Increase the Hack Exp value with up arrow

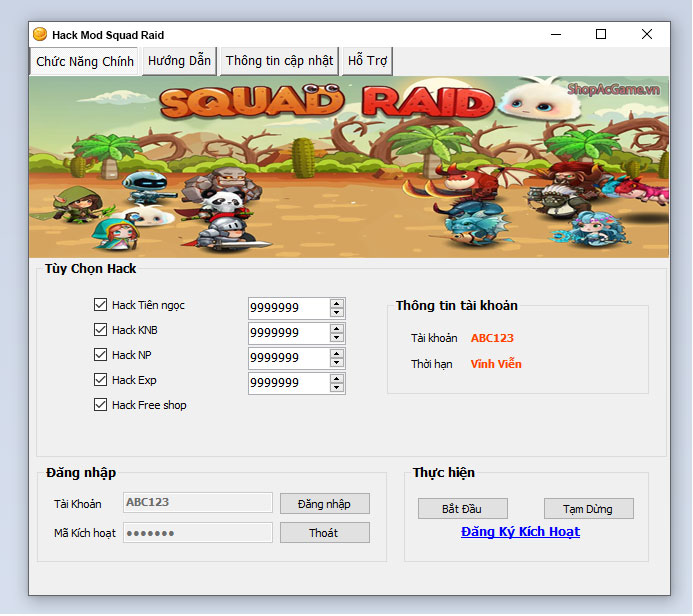pos(337,379)
